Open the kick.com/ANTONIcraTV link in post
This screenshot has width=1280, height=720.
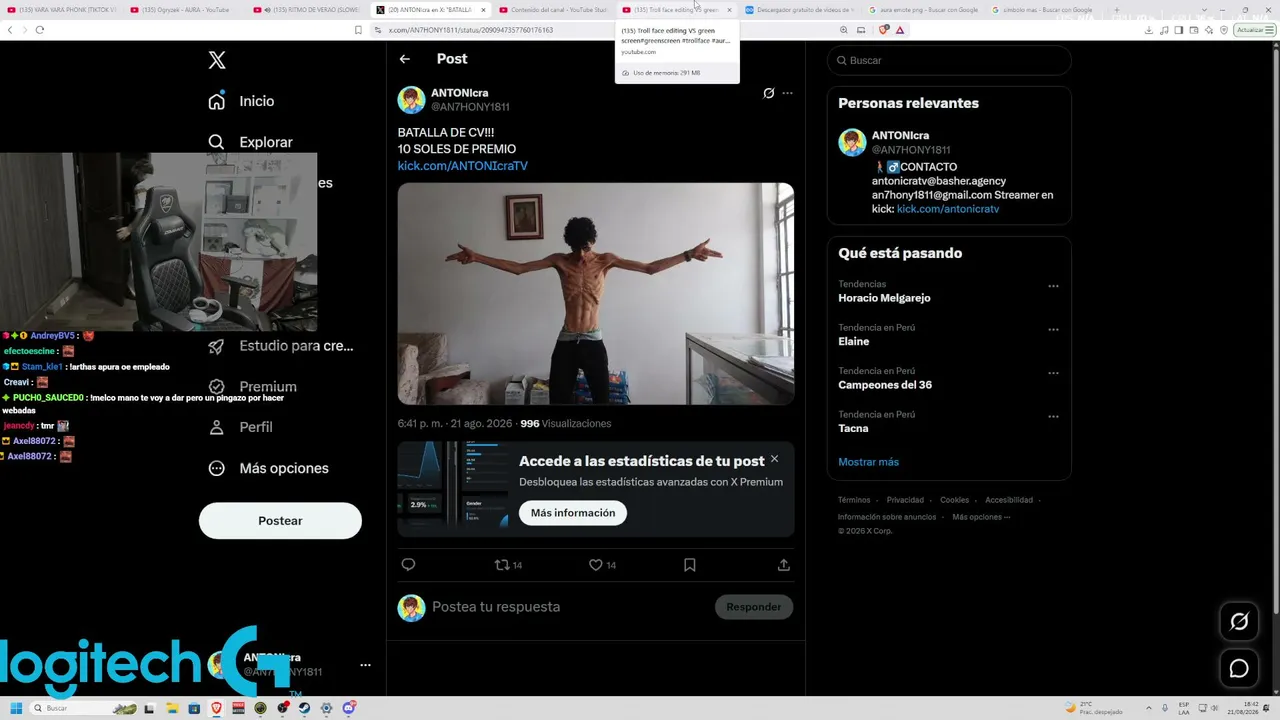[x=462, y=166]
